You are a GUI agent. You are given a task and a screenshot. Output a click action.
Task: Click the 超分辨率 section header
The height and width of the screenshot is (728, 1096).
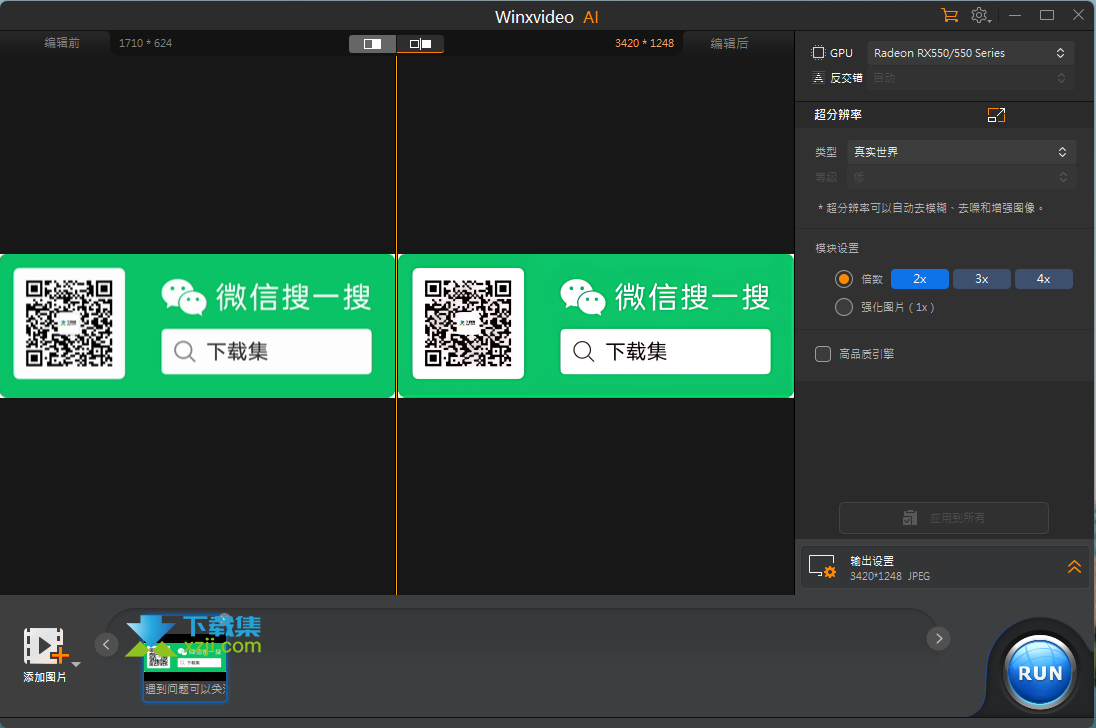click(838, 115)
